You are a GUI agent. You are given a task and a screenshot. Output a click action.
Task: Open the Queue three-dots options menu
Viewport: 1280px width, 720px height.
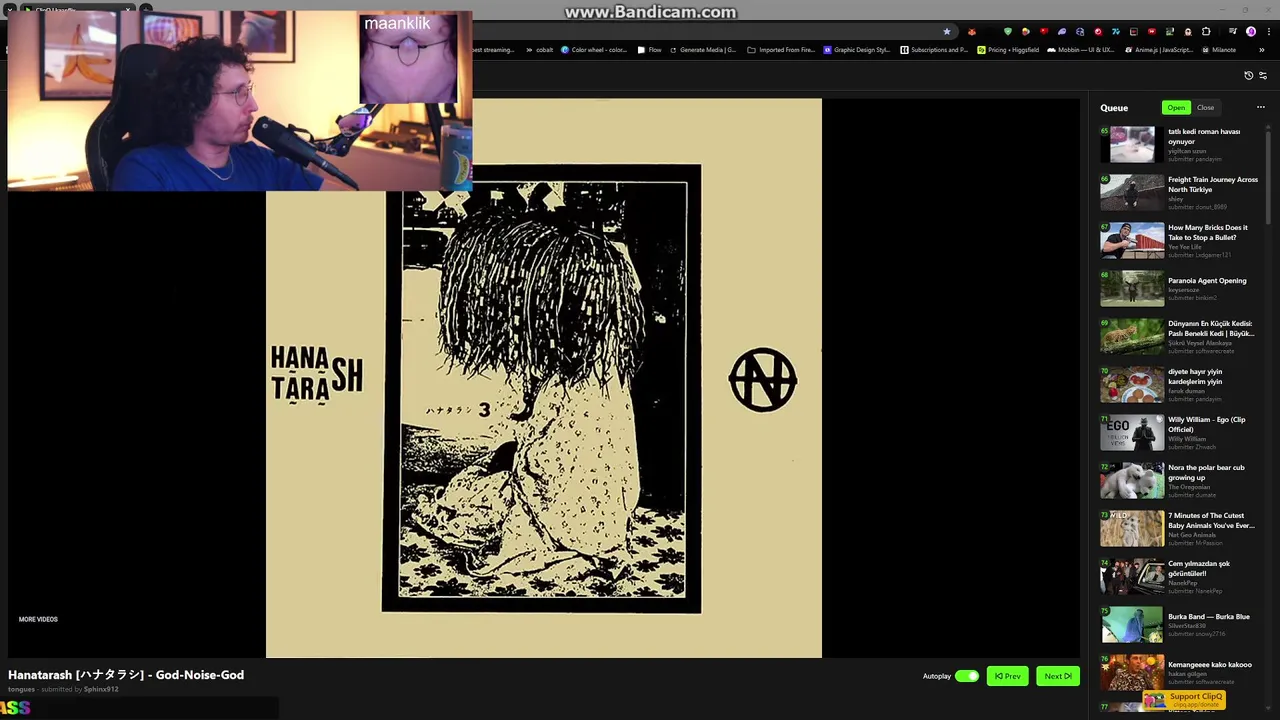1261,107
